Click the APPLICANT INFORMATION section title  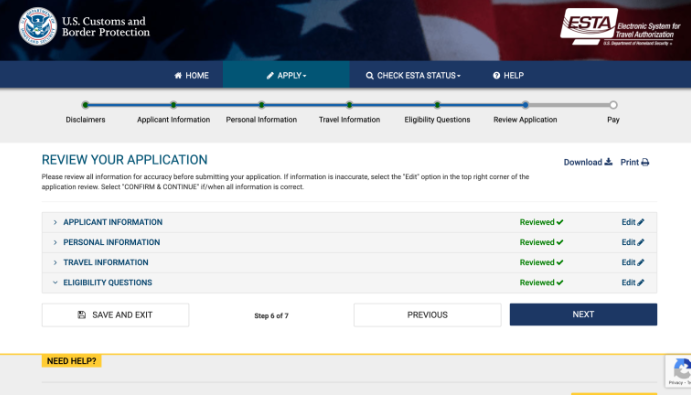[x=113, y=222]
